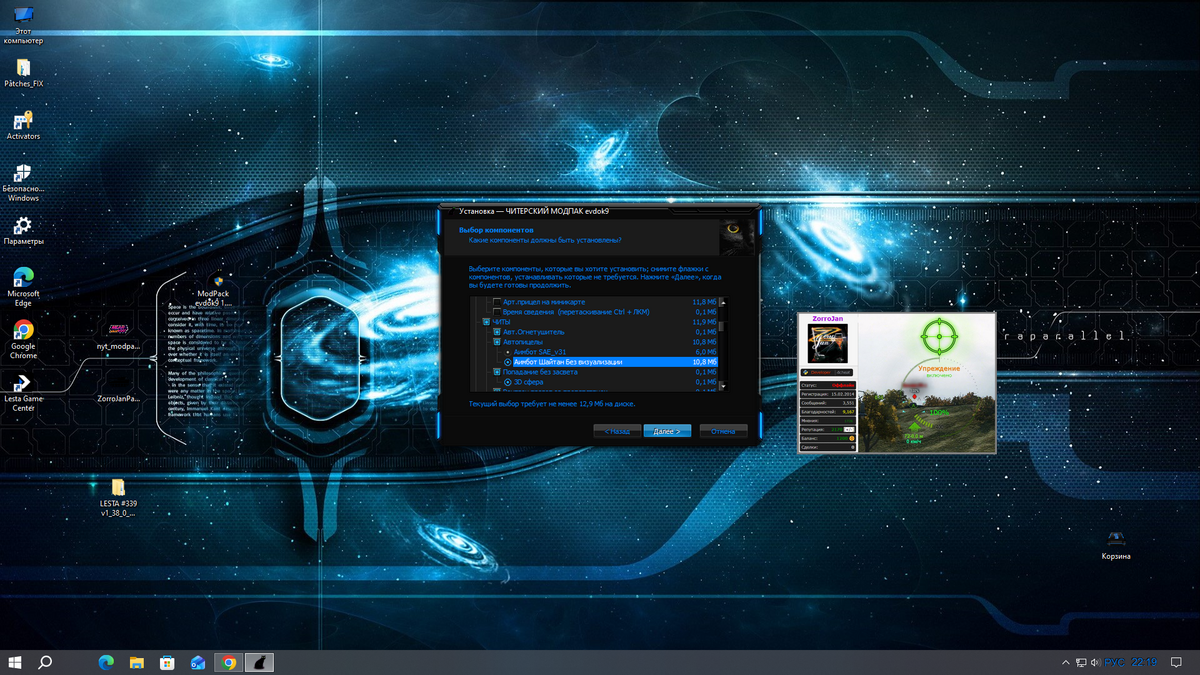Toggle the Авт.Огнетушитель component checkbox
Image resolution: width=1200 pixels, height=675 pixels.
[x=497, y=332]
